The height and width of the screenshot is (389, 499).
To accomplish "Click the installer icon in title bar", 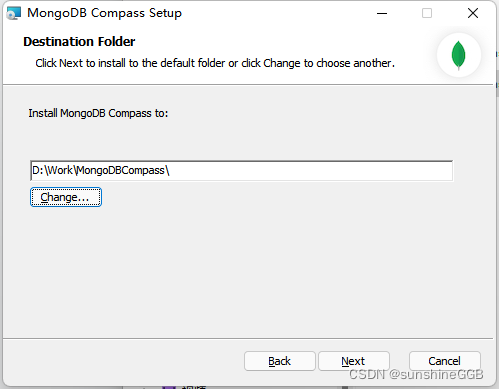I will (14, 13).
